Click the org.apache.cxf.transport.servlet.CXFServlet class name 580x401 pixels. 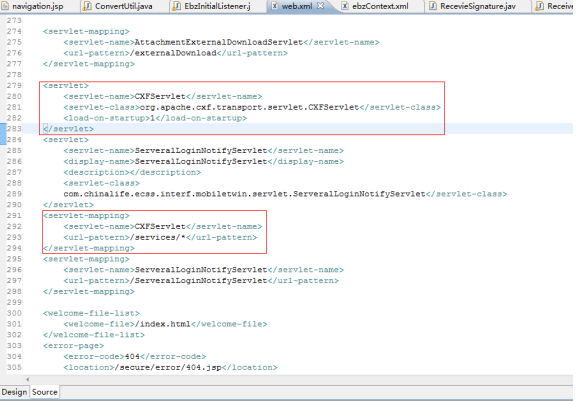[x=249, y=107]
